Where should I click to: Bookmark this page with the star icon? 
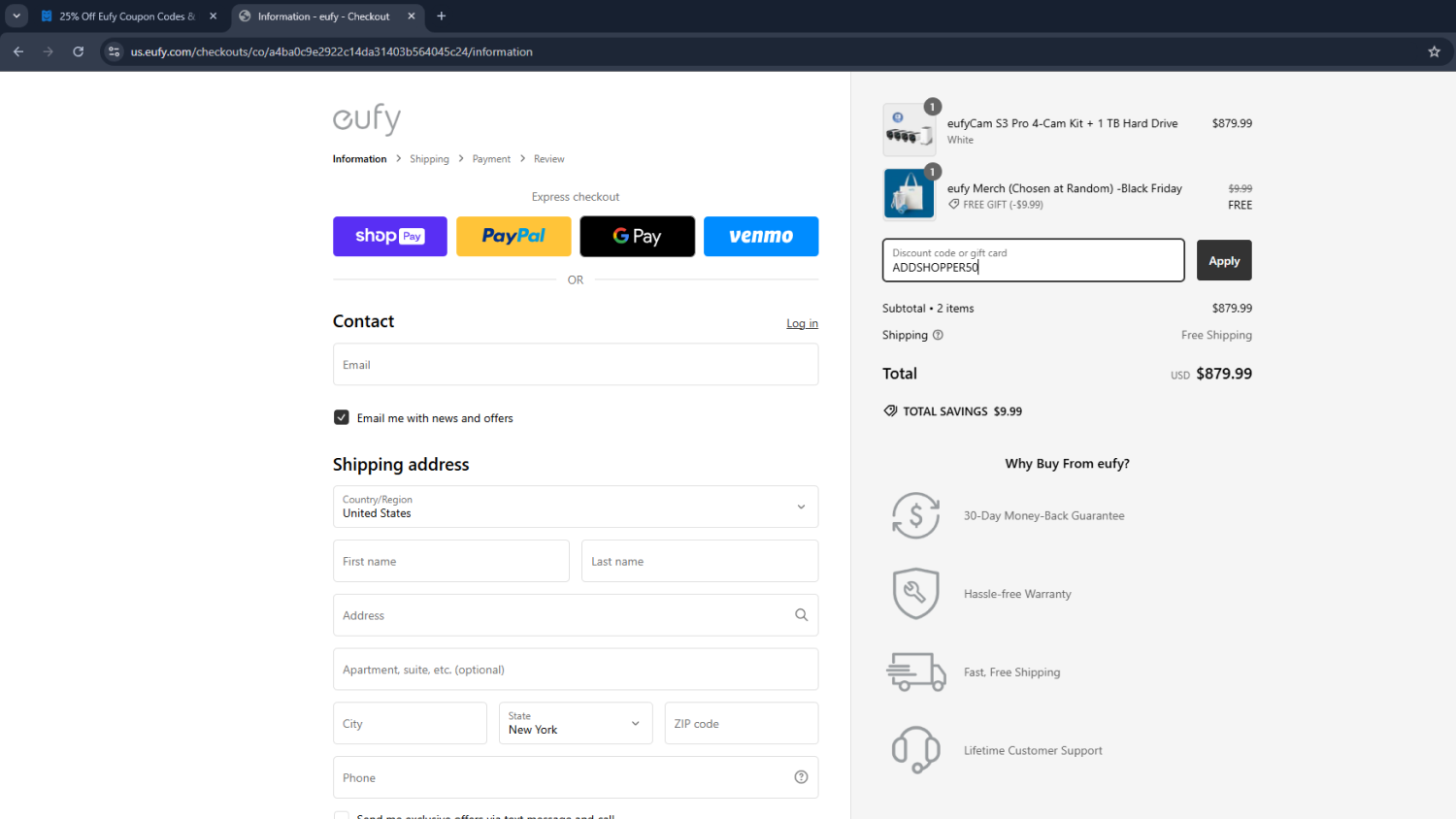click(x=1434, y=51)
